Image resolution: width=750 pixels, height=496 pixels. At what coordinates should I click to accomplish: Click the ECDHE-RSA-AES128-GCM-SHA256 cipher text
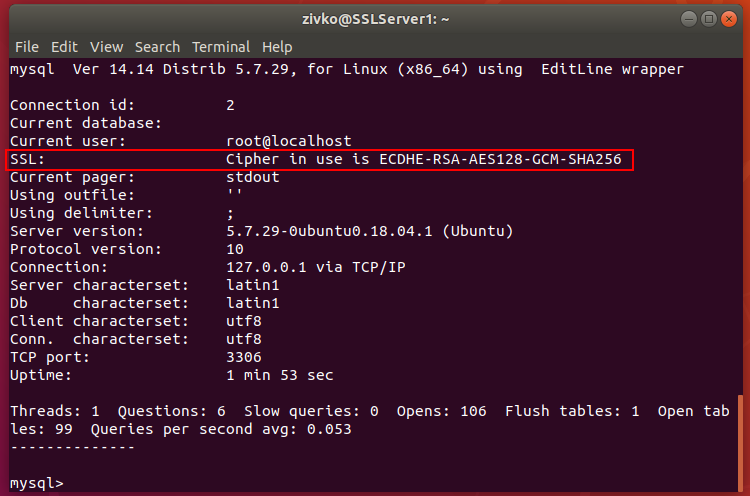pos(505,160)
